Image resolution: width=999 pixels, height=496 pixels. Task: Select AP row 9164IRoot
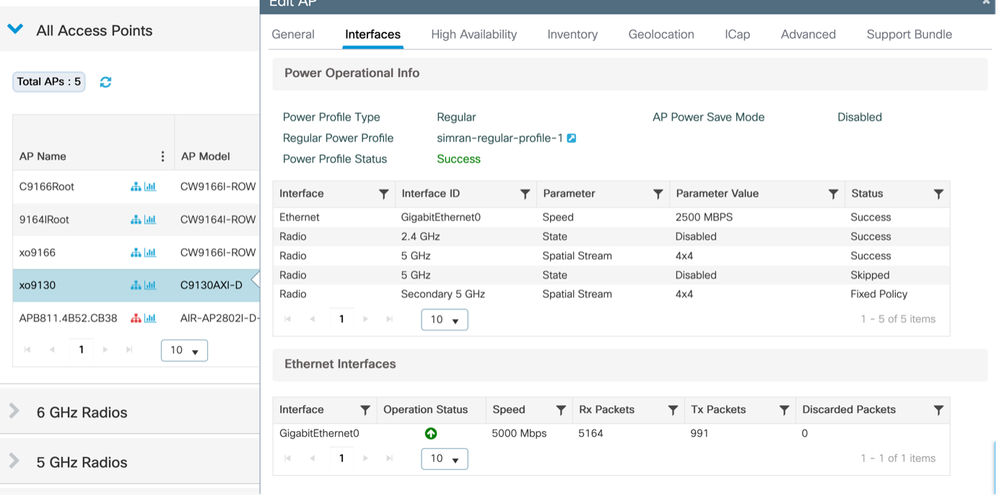coord(136,220)
